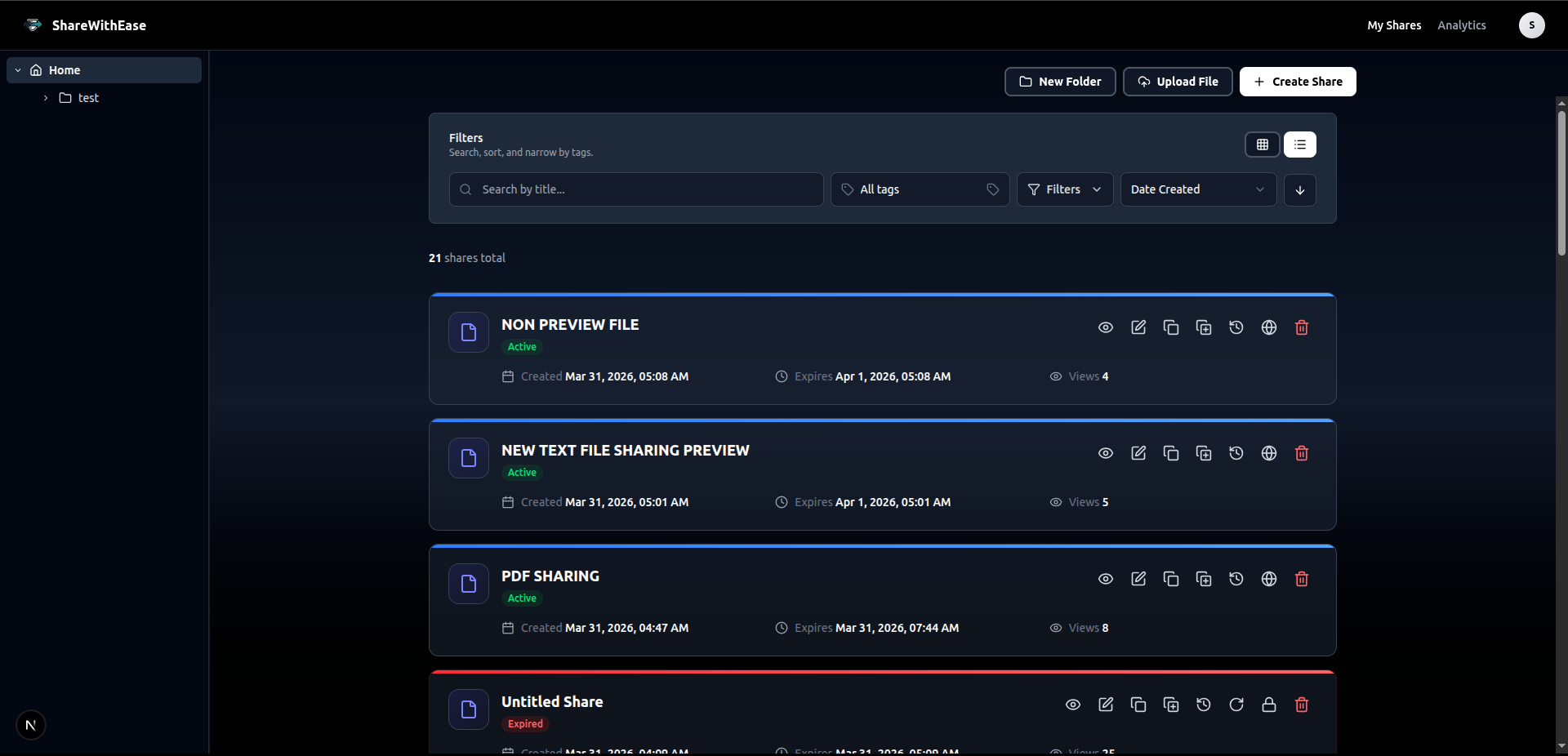The height and width of the screenshot is (756, 1568).
Task: Open the All tags dropdown
Action: [x=920, y=189]
